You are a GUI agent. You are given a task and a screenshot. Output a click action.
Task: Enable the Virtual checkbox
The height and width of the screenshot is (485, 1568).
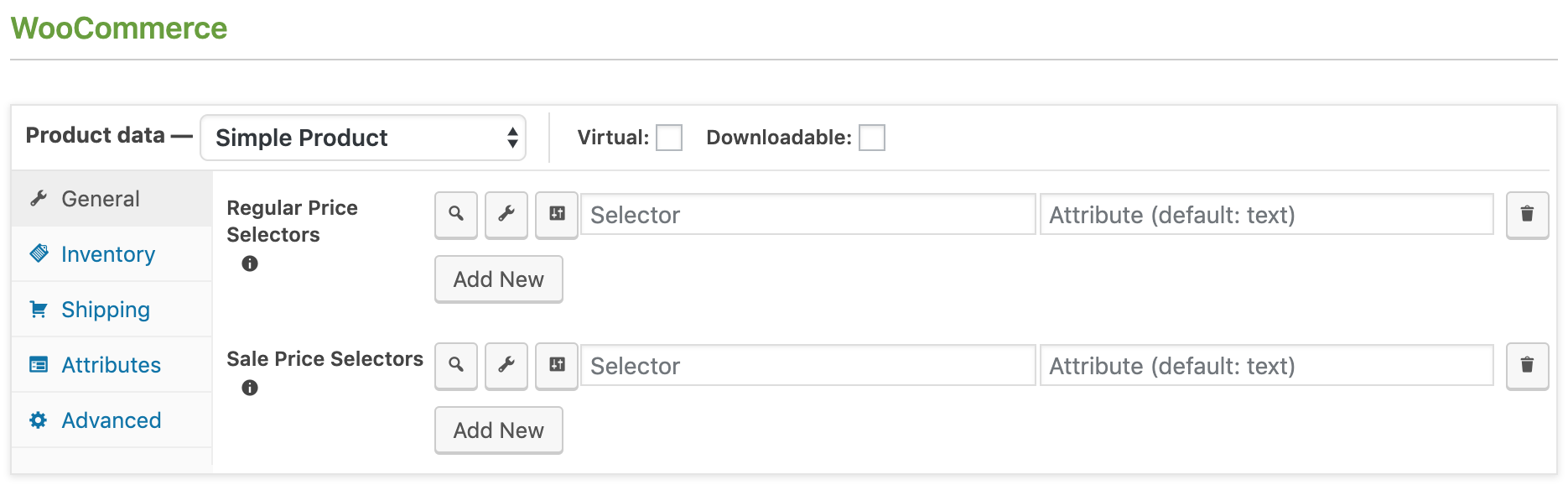click(669, 138)
